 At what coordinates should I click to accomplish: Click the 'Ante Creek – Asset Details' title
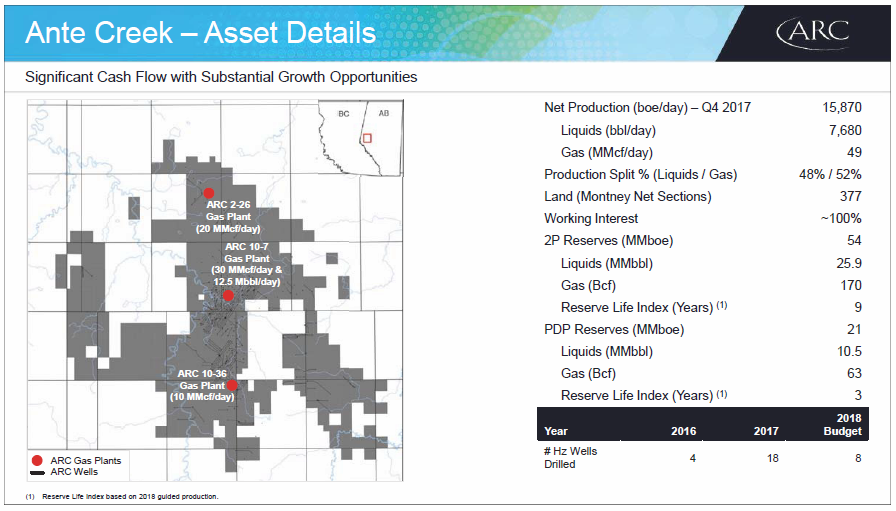coord(201,33)
